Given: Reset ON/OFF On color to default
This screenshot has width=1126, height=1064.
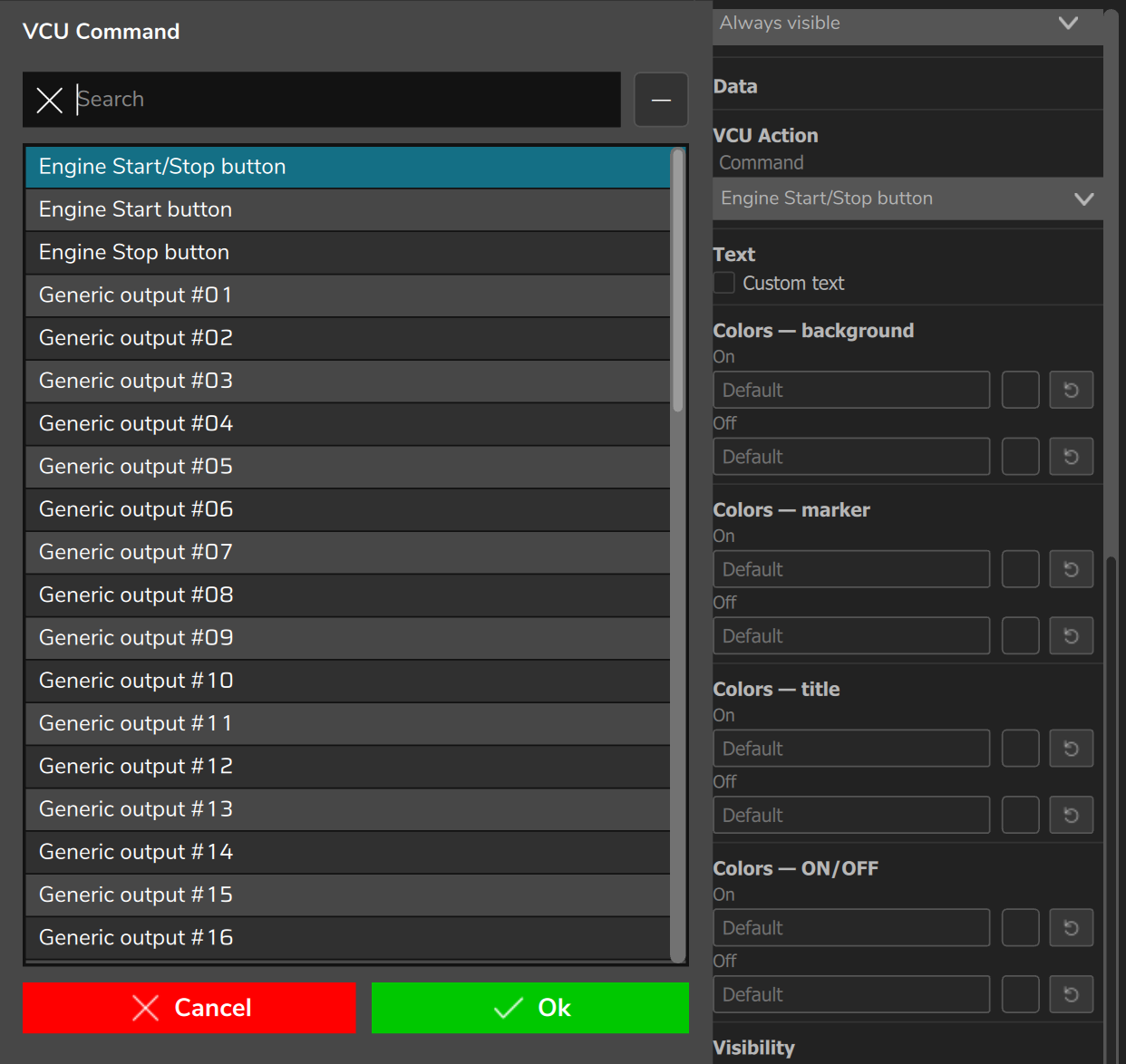Looking at the screenshot, I should [x=1071, y=928].
